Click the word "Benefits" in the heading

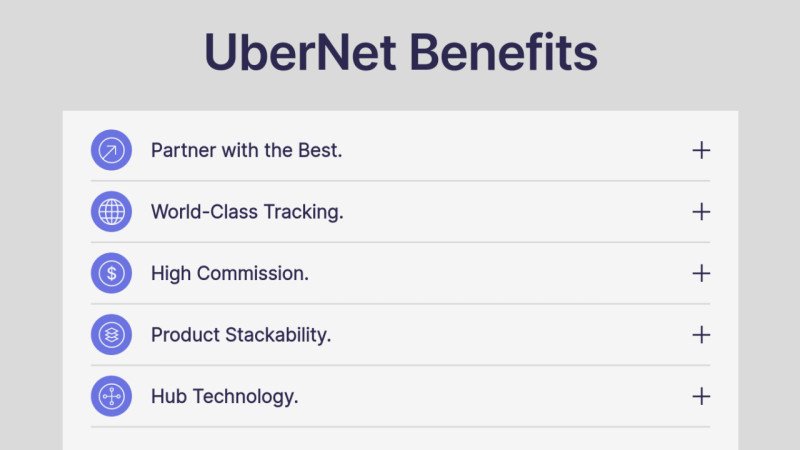[x=504, y=52]
